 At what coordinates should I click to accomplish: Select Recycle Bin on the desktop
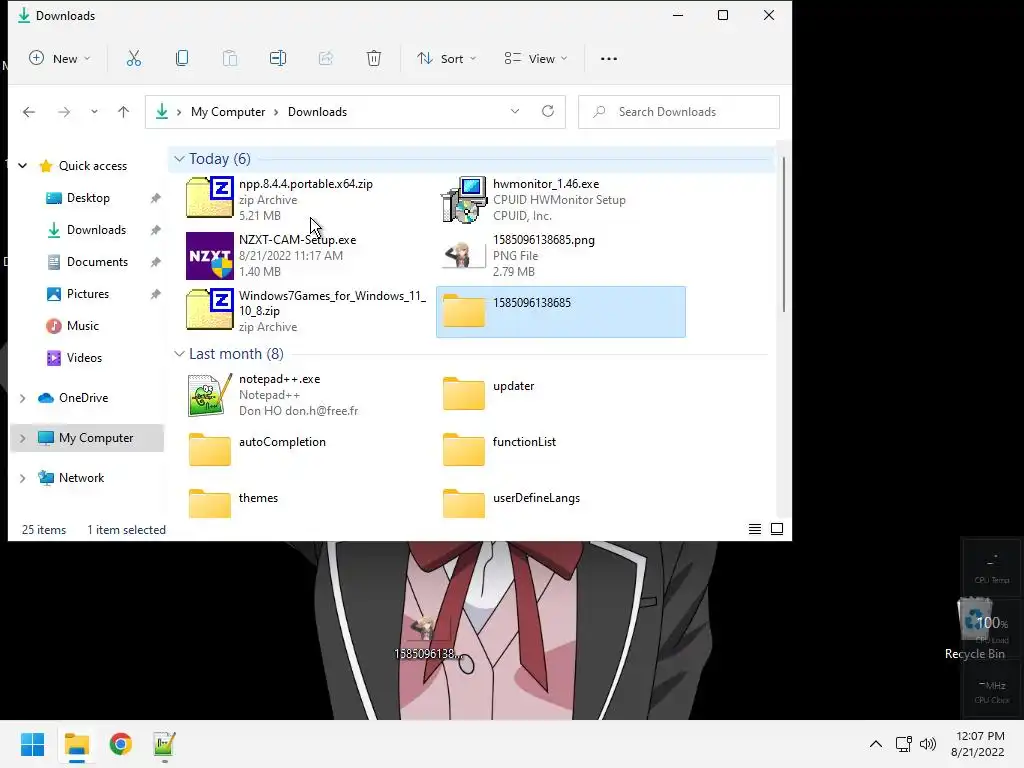pos(974,628)
